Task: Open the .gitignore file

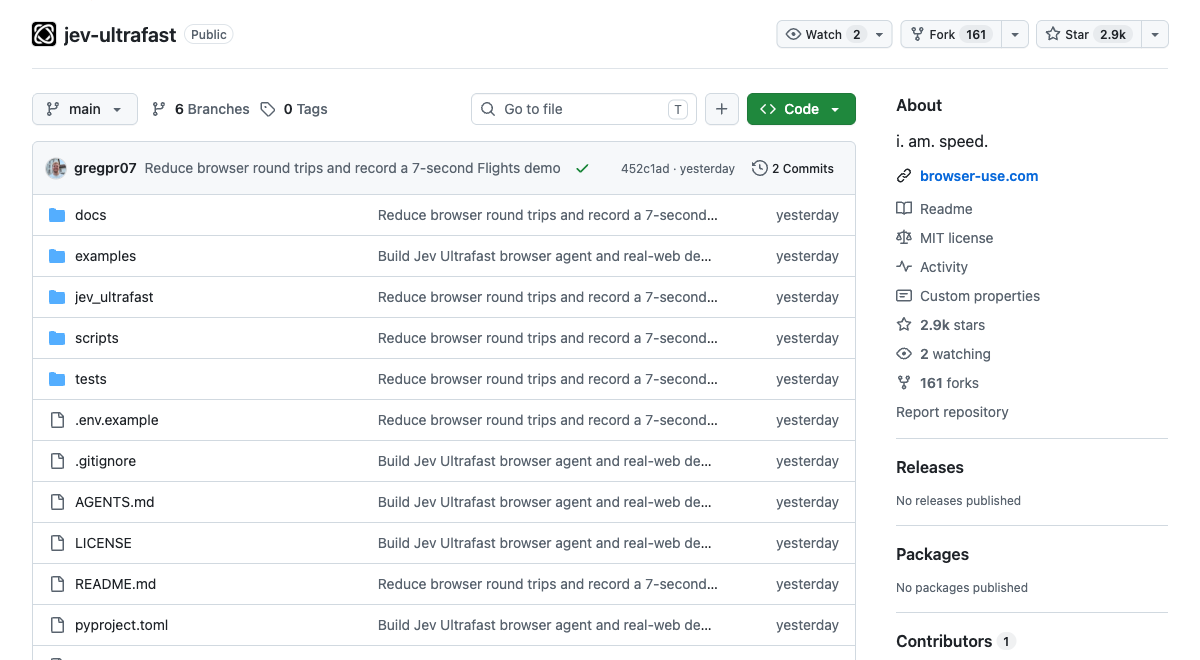Action: pos(105,461)
